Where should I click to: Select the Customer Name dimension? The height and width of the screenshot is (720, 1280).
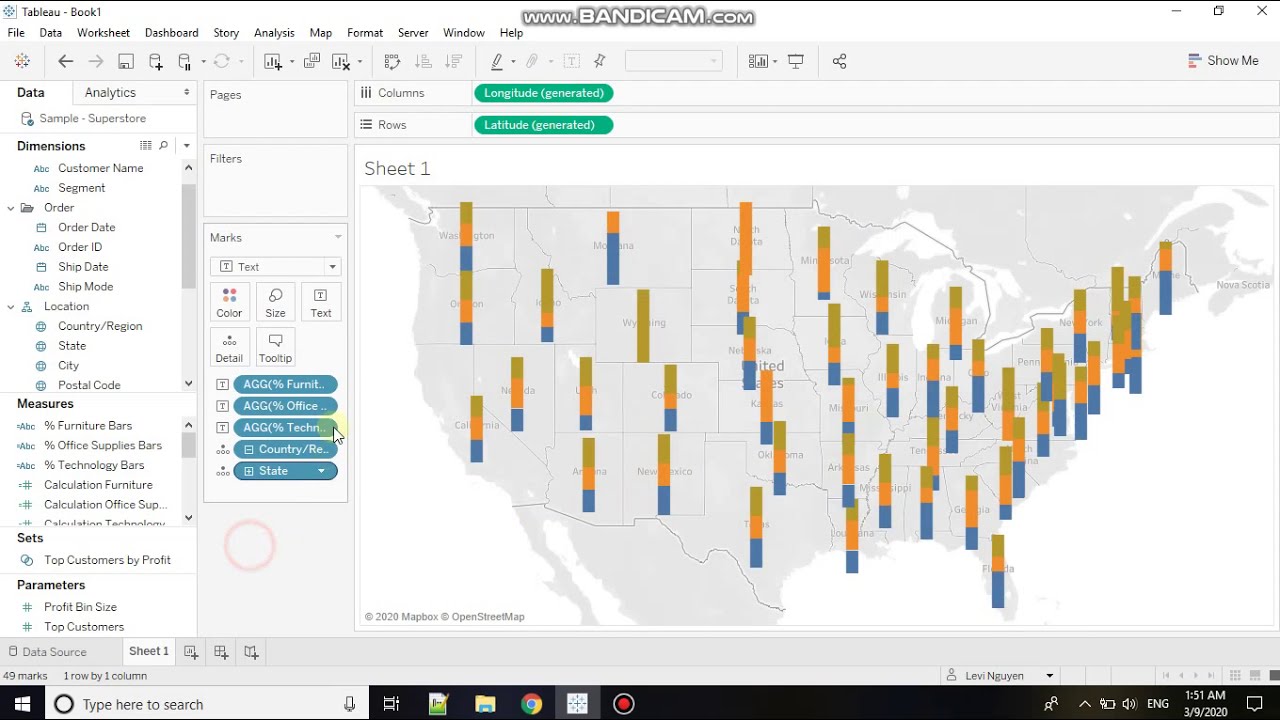coord(100,168)
